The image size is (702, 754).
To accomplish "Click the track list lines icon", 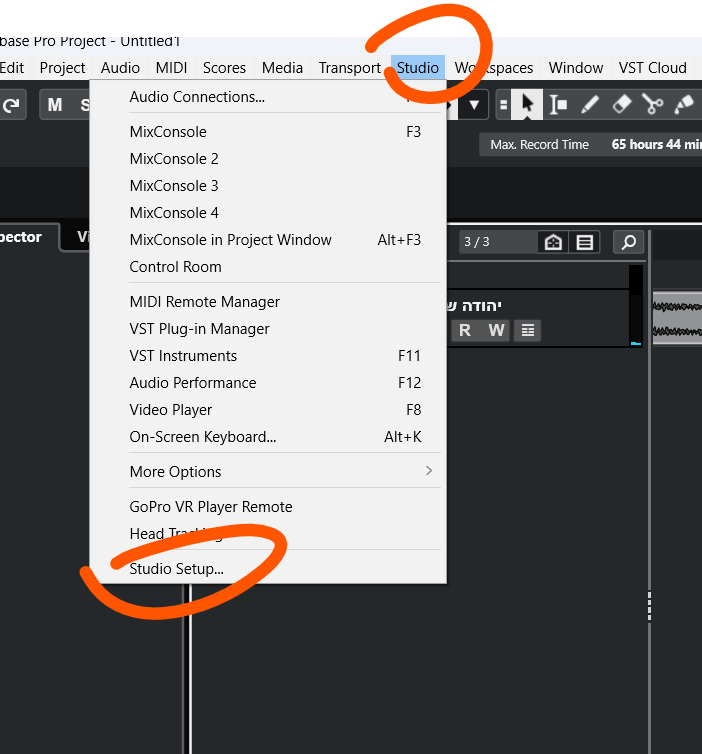I will coord(585,242).
